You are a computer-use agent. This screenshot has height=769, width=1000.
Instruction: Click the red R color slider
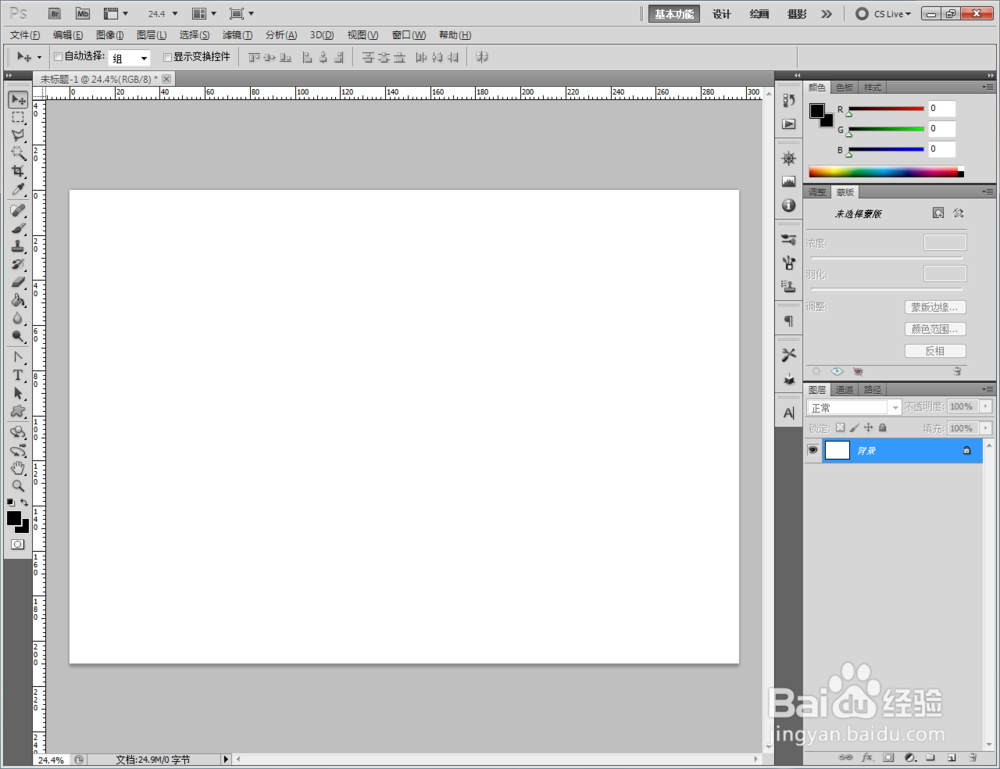(x=886, y=108)
